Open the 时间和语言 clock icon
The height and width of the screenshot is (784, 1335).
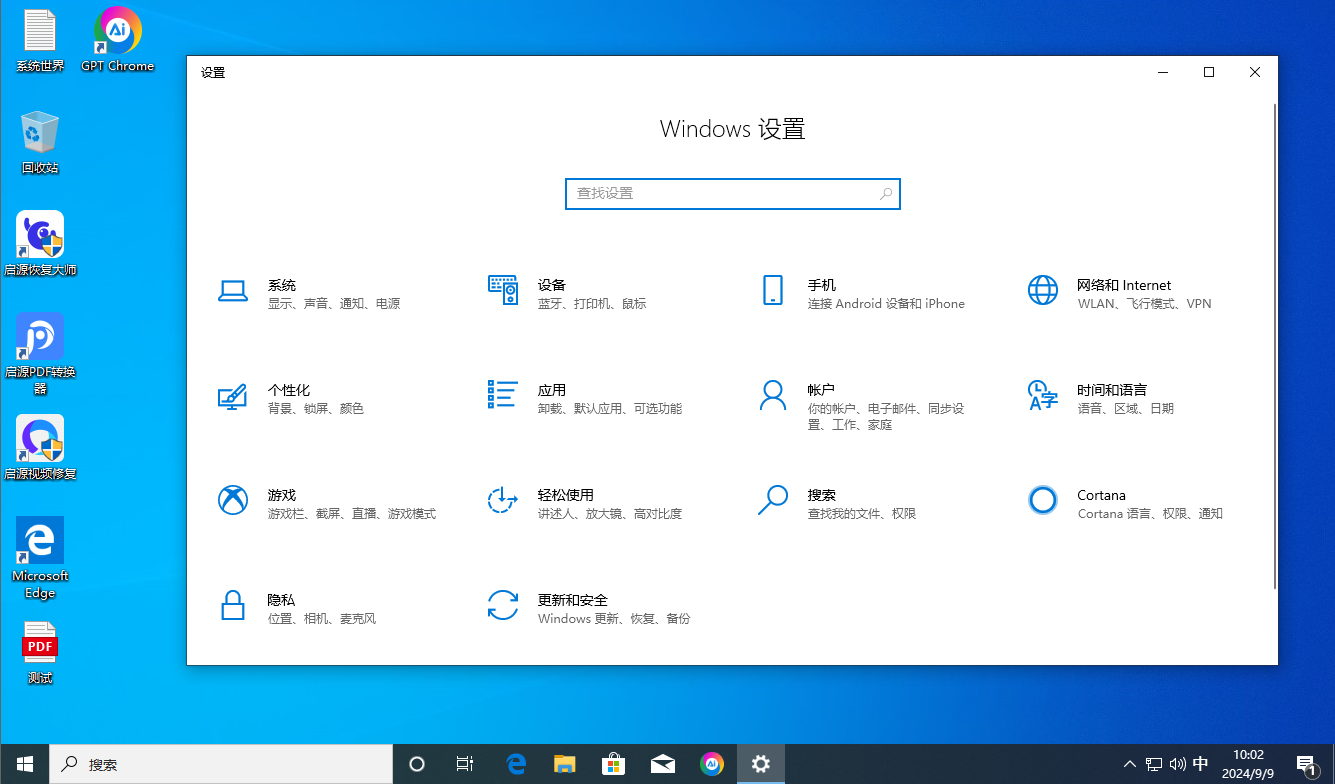(1043, 395)
